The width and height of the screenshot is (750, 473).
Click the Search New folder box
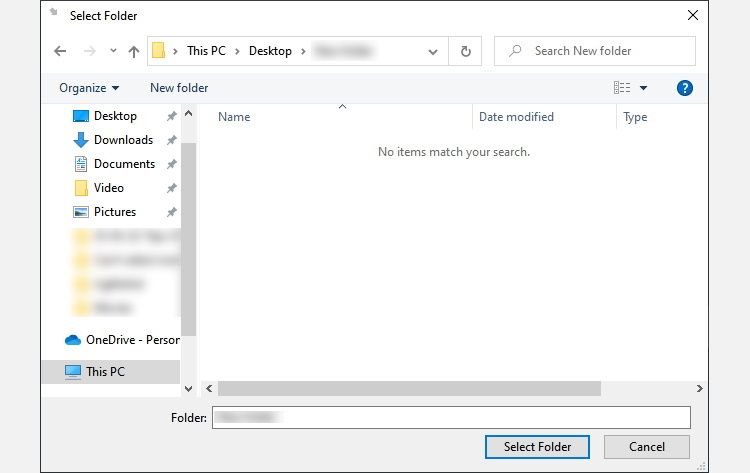tap(595, 51)
